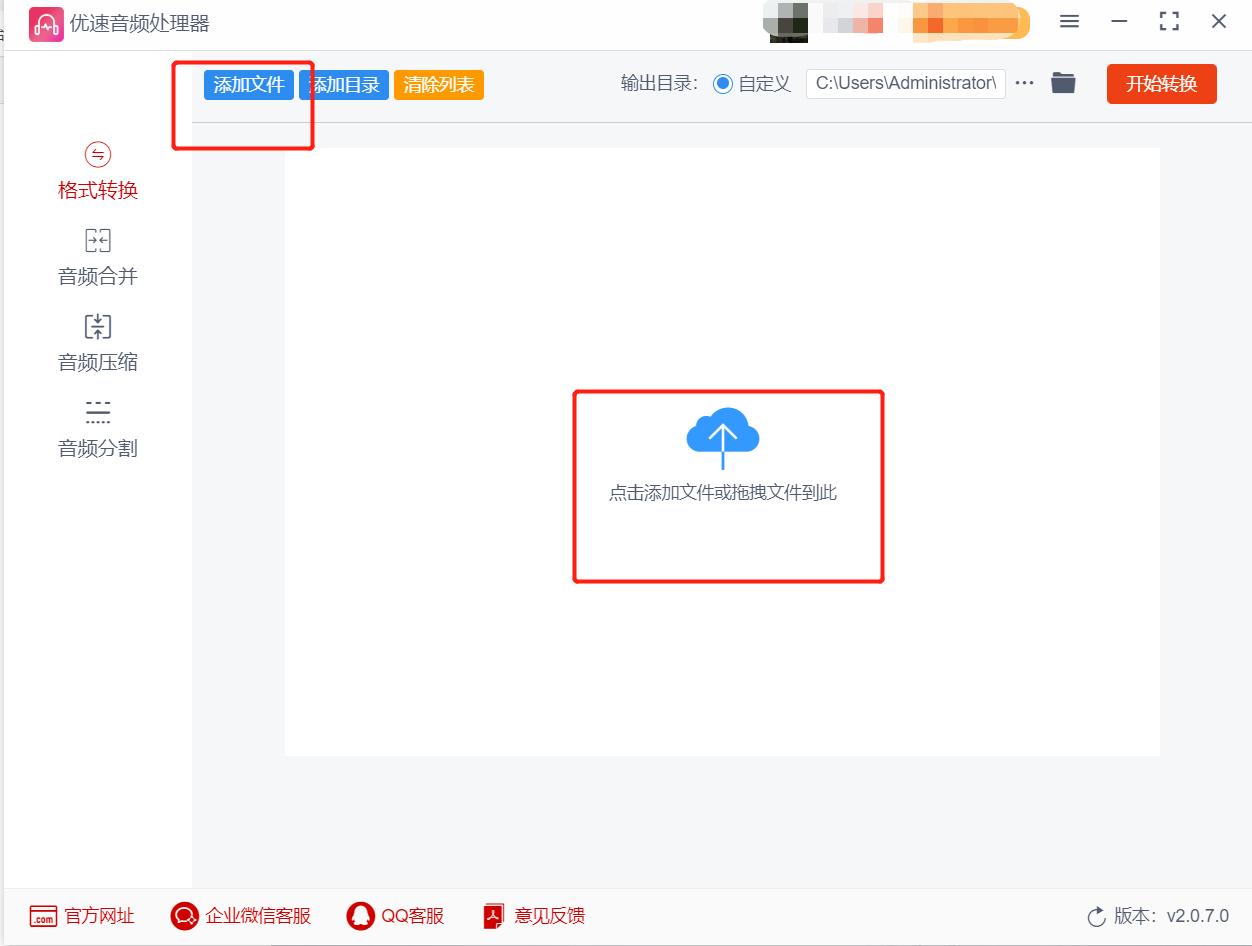Clear the file list with 清除列表

[438, 85]
